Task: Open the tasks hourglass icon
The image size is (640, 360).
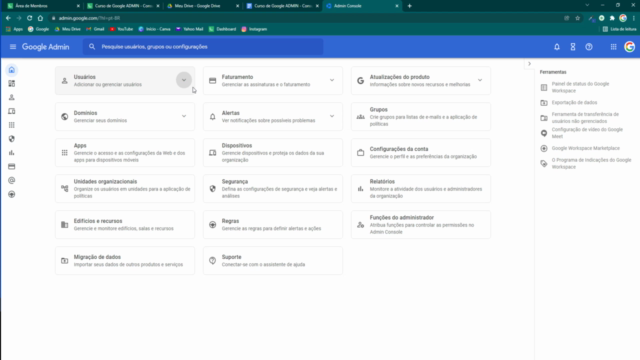Action: coord(573,47)
